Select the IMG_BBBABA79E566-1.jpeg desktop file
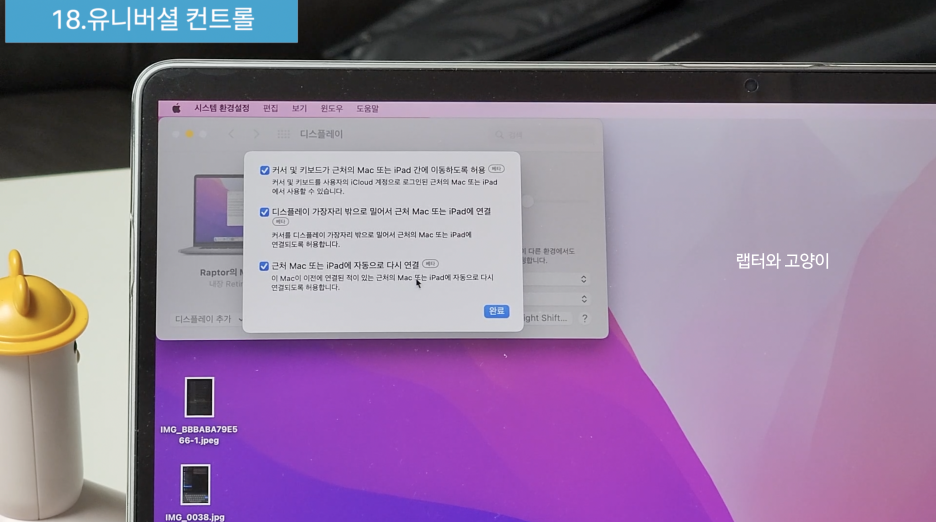The image size is (936, 522). [x=199, y=412]
